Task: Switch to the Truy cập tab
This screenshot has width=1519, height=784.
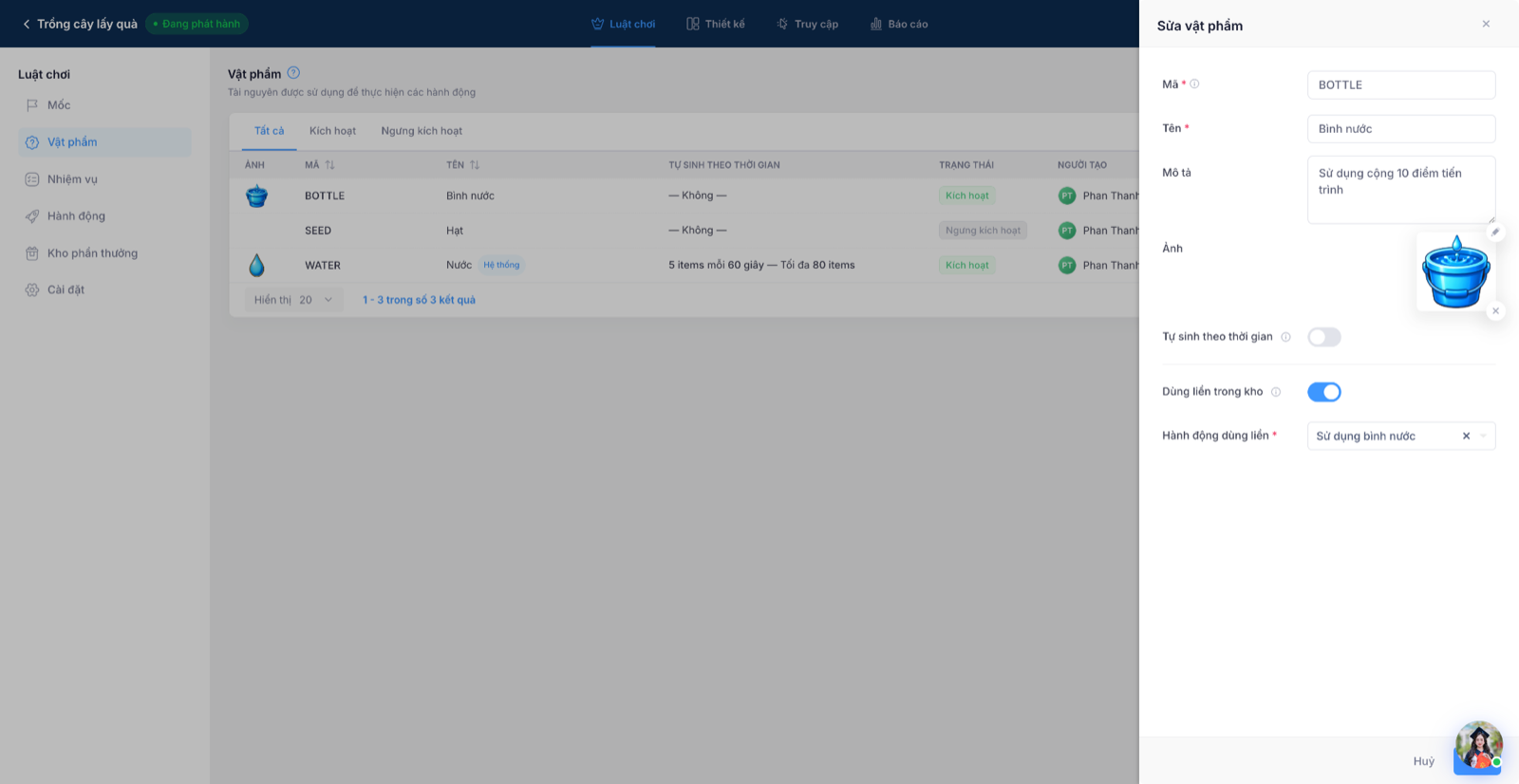Action: point(808,24)
